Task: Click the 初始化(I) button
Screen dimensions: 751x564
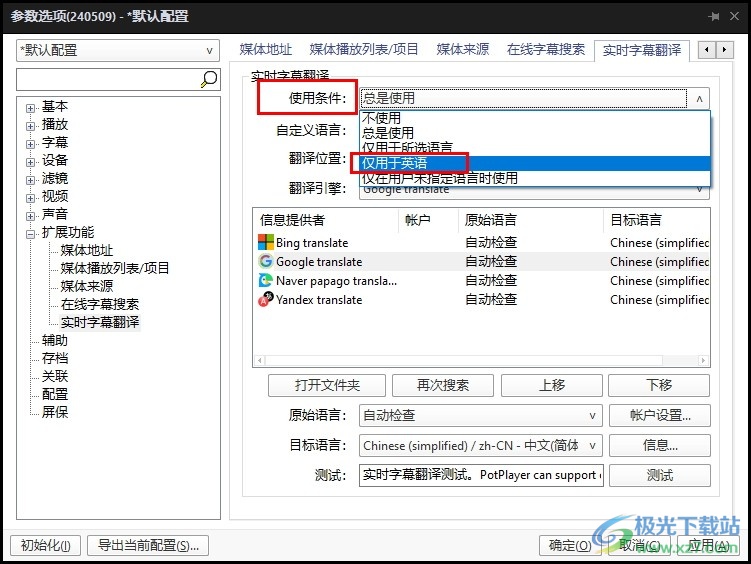Action: pos(46,545)
